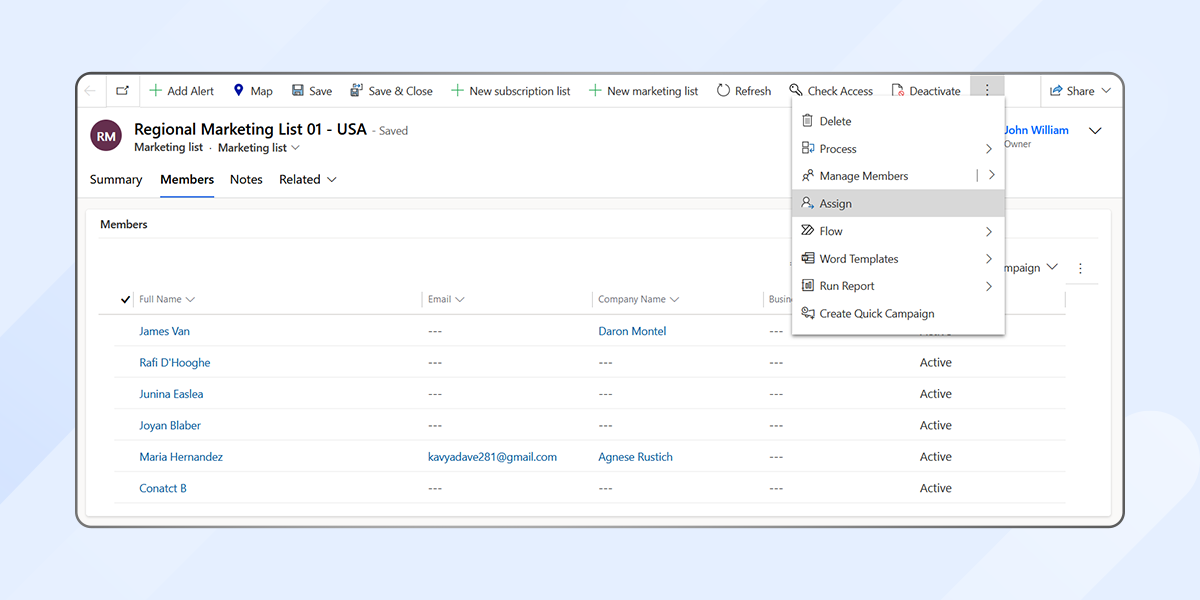Select Create Quick Campaign menu entry
Image resolution: width=1200 pixels, height=600 pixels.
click(x=898, y=313)
